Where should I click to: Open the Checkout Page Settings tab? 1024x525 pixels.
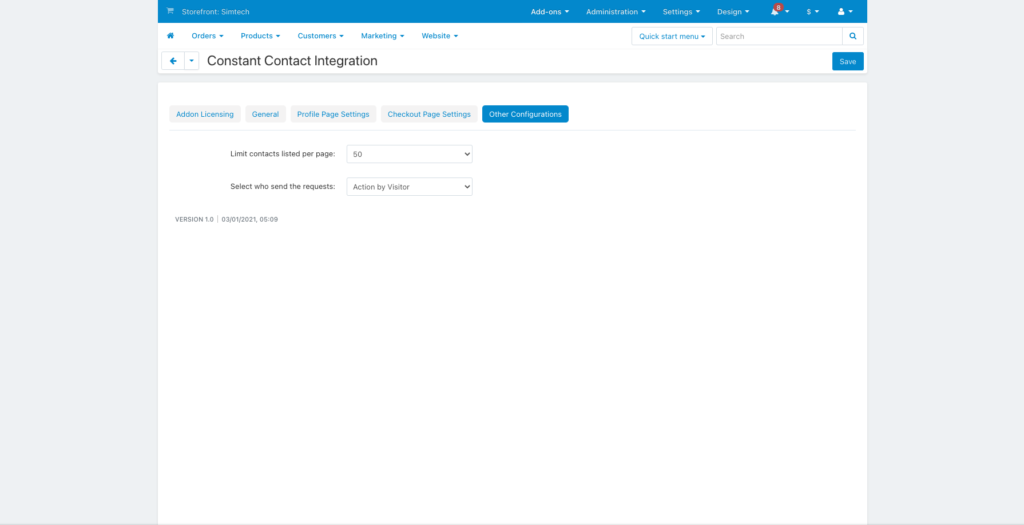pos(429,114)
